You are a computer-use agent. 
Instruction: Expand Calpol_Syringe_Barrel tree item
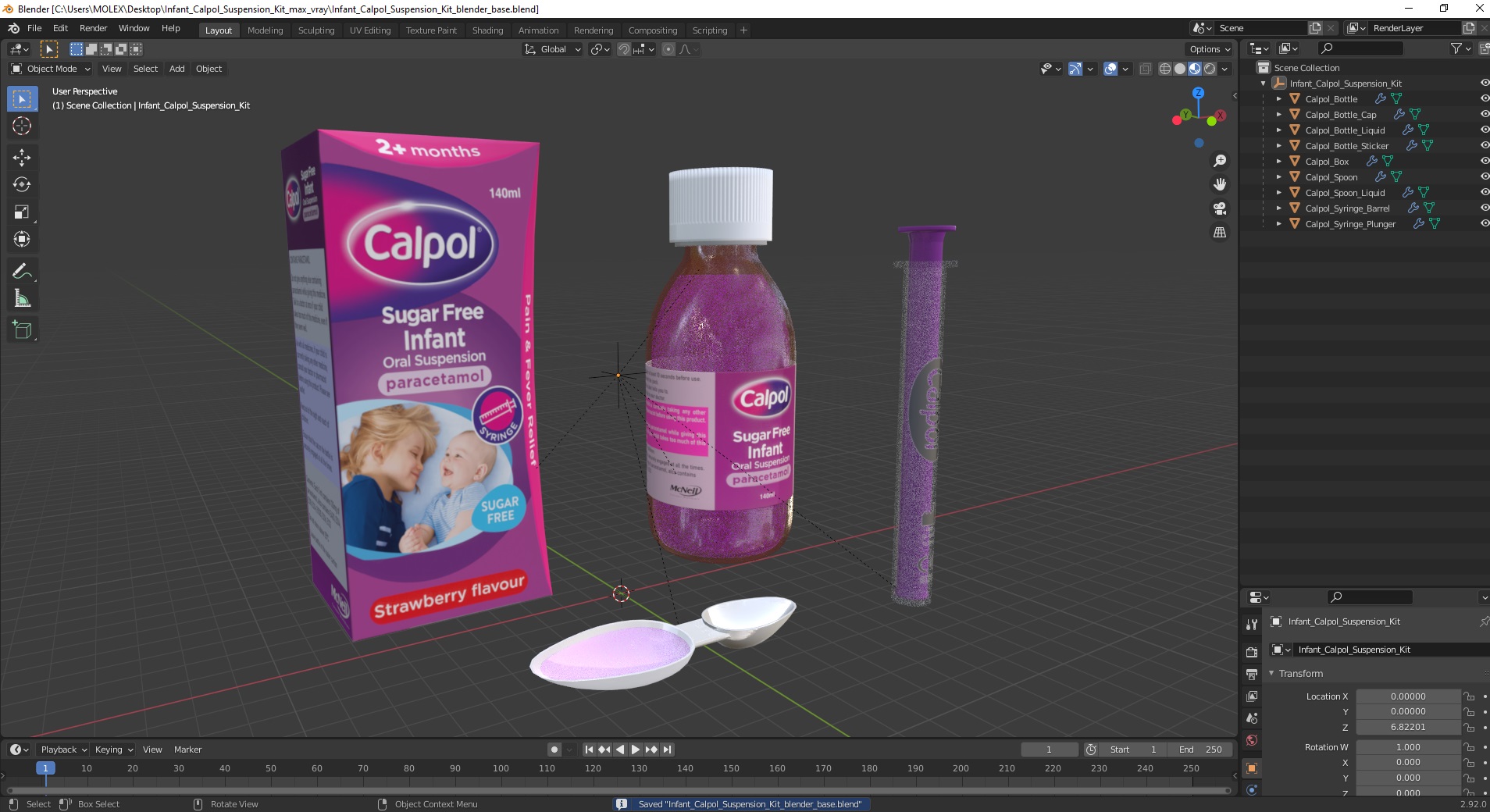pos(1278,208)
